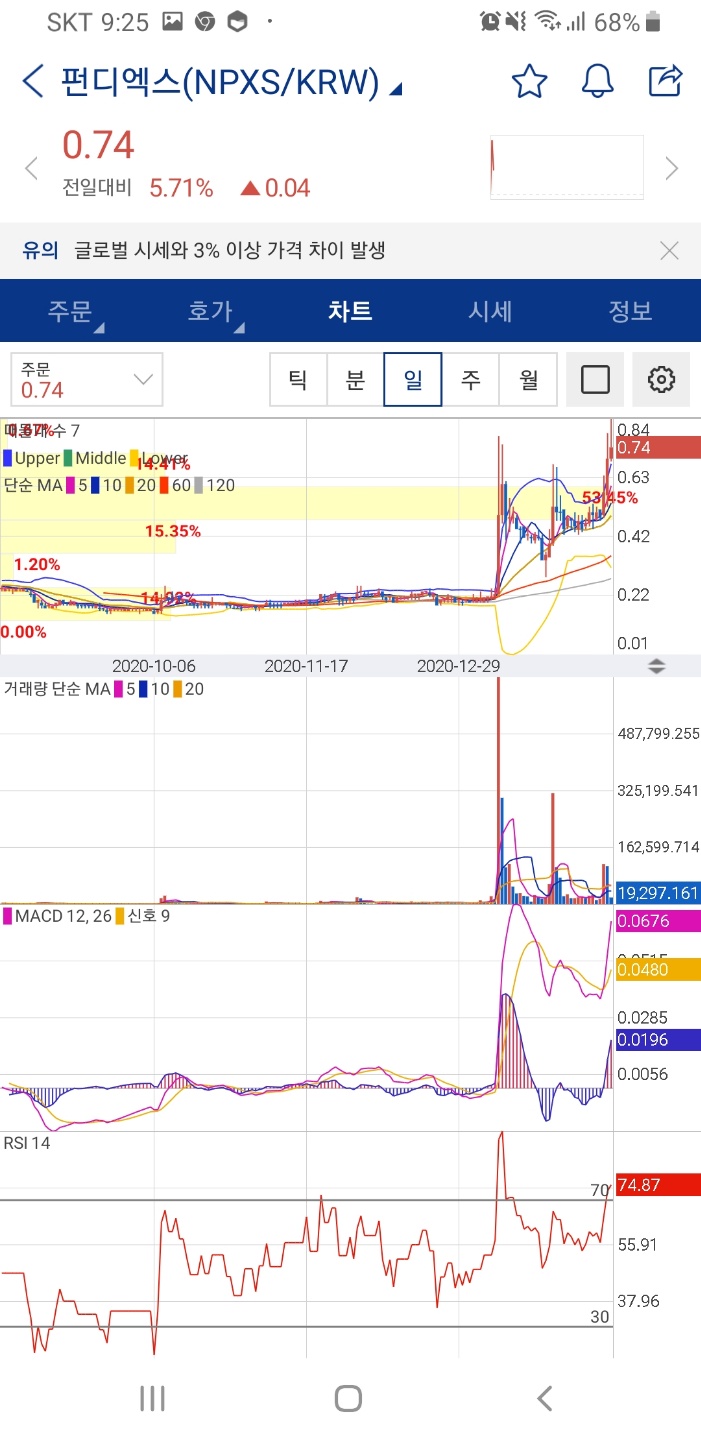Toggle fullscreen chart square button
This screenshot has height=1440, width=701.
595,380
